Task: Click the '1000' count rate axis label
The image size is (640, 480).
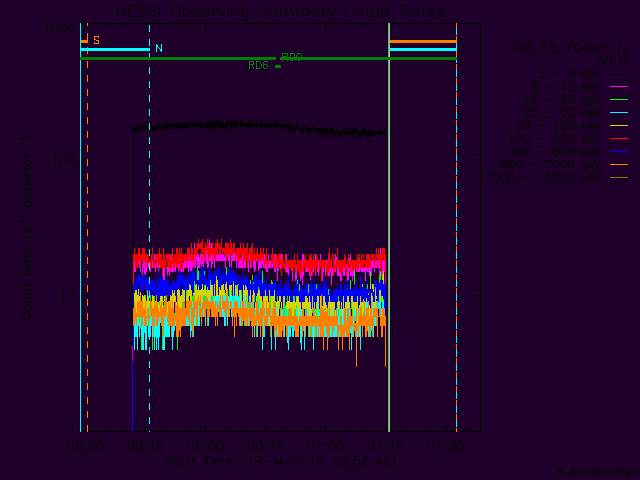Action: (x=60, y=28)
